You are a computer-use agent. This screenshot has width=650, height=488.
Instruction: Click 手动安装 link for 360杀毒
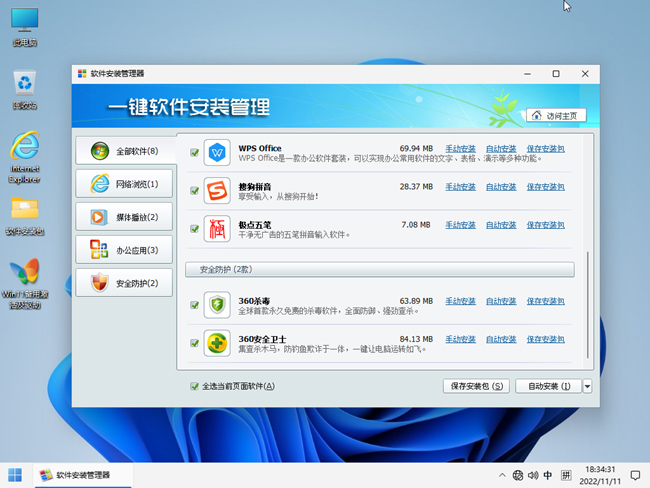(460, 301)
